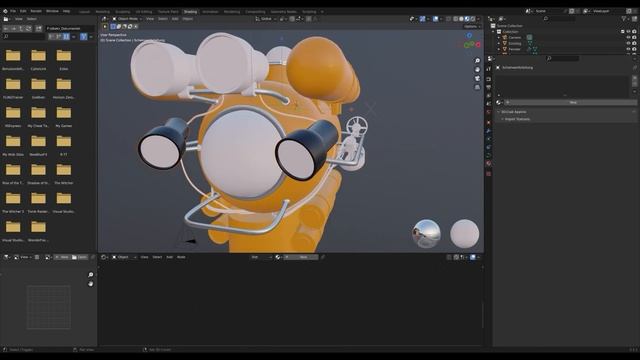The image size is (640, 360).
Task: Open the file browser View menu
Action: (x=19, y=19)
